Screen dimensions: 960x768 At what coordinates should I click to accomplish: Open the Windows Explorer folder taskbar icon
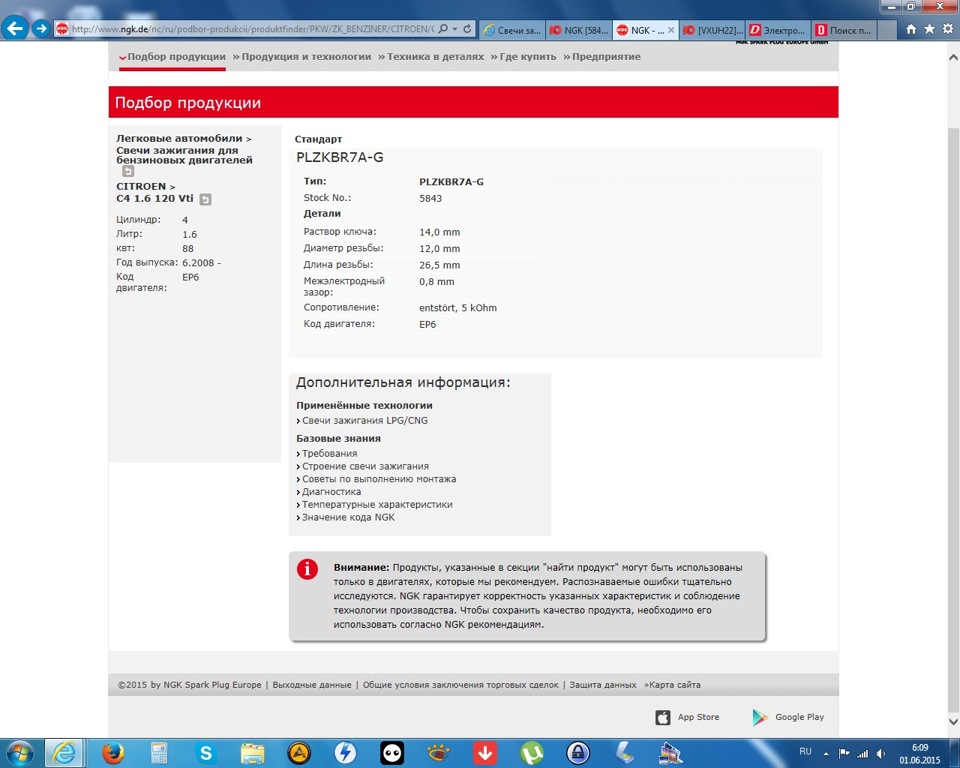pyautogui.click(x=252, y=753)
